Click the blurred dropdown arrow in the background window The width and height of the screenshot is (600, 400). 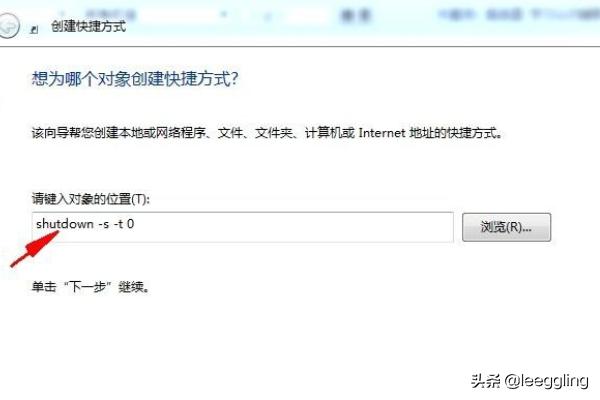pyautogui.click(x=223, y=15)
